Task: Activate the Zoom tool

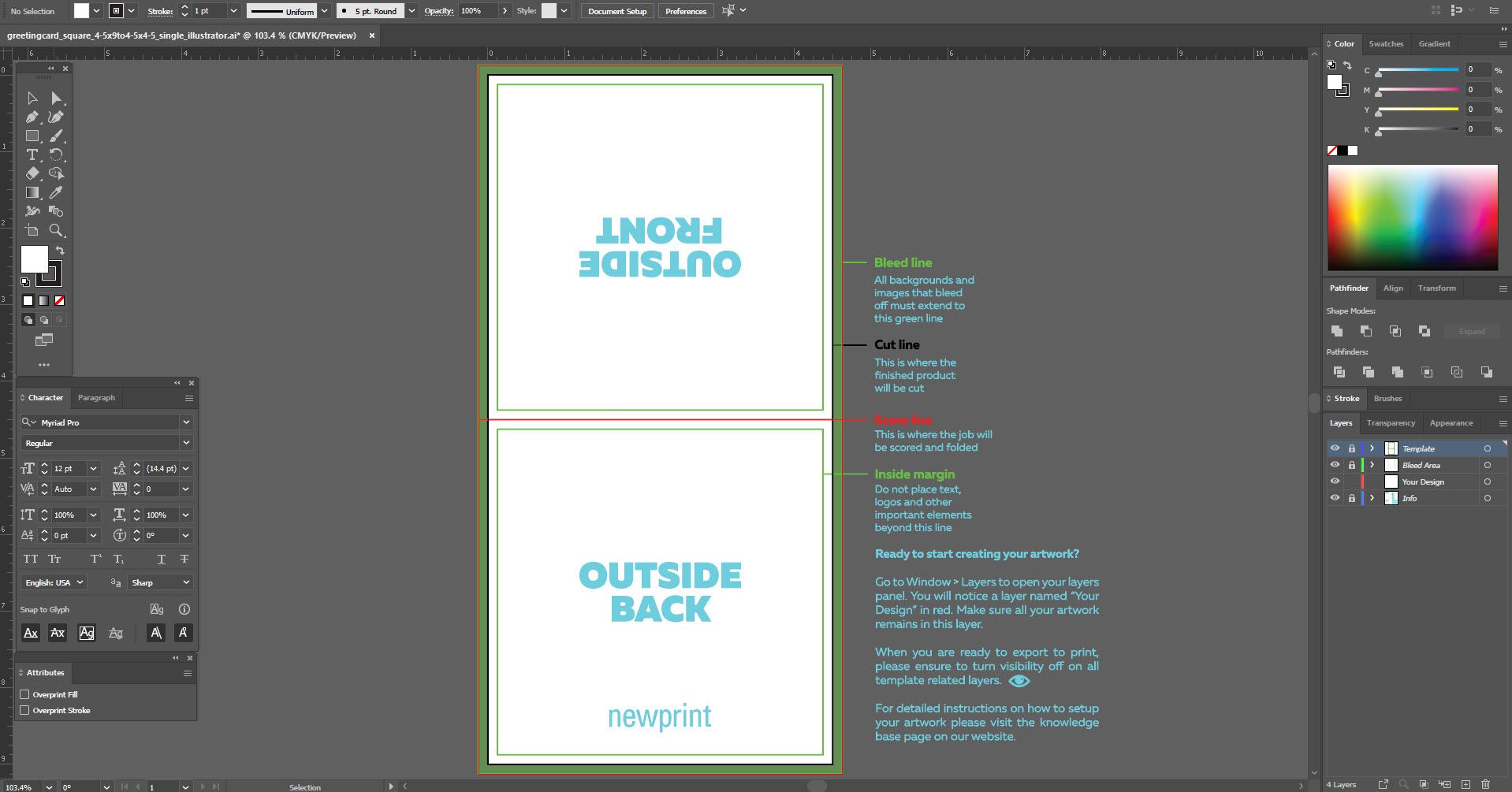Action: [x=55, y=230]
